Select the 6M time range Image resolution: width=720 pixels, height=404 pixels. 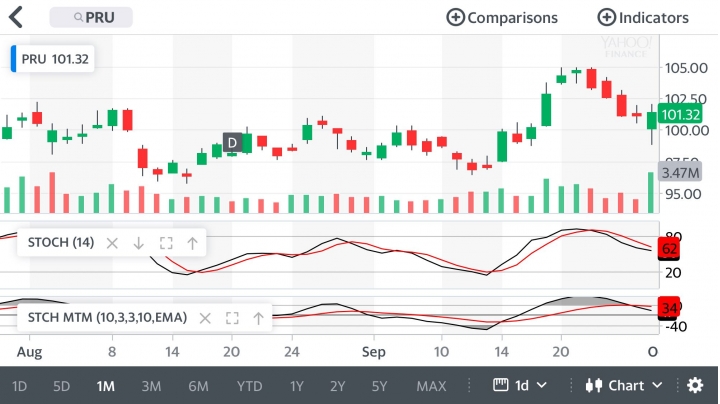pos(198,386)
